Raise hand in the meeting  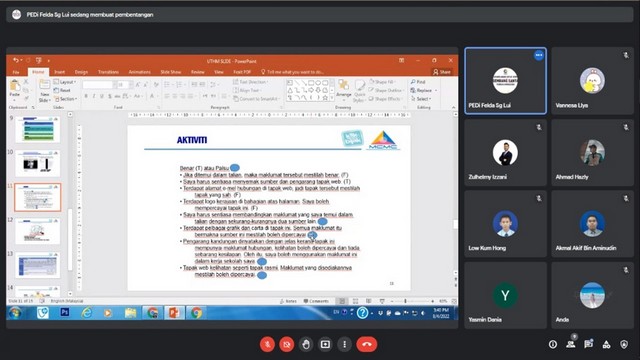pos(306,344)
